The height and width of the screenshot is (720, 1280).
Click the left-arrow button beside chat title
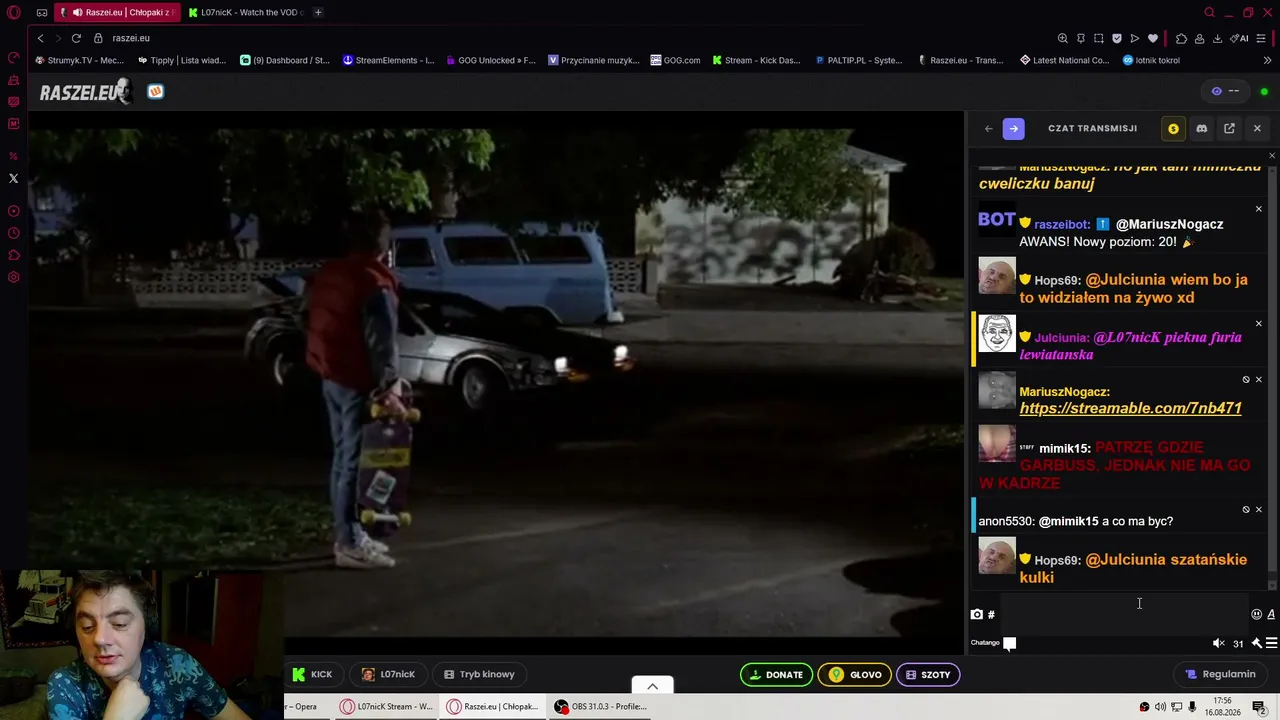pyautogui.click(x=989, y=128)
